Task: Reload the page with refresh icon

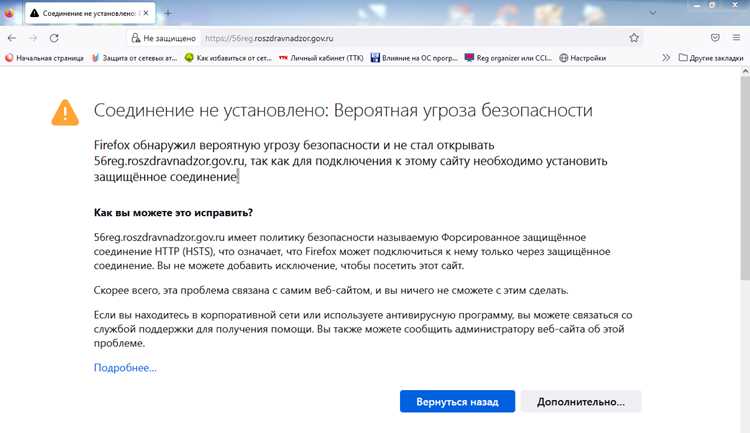Action: (54, 38)
